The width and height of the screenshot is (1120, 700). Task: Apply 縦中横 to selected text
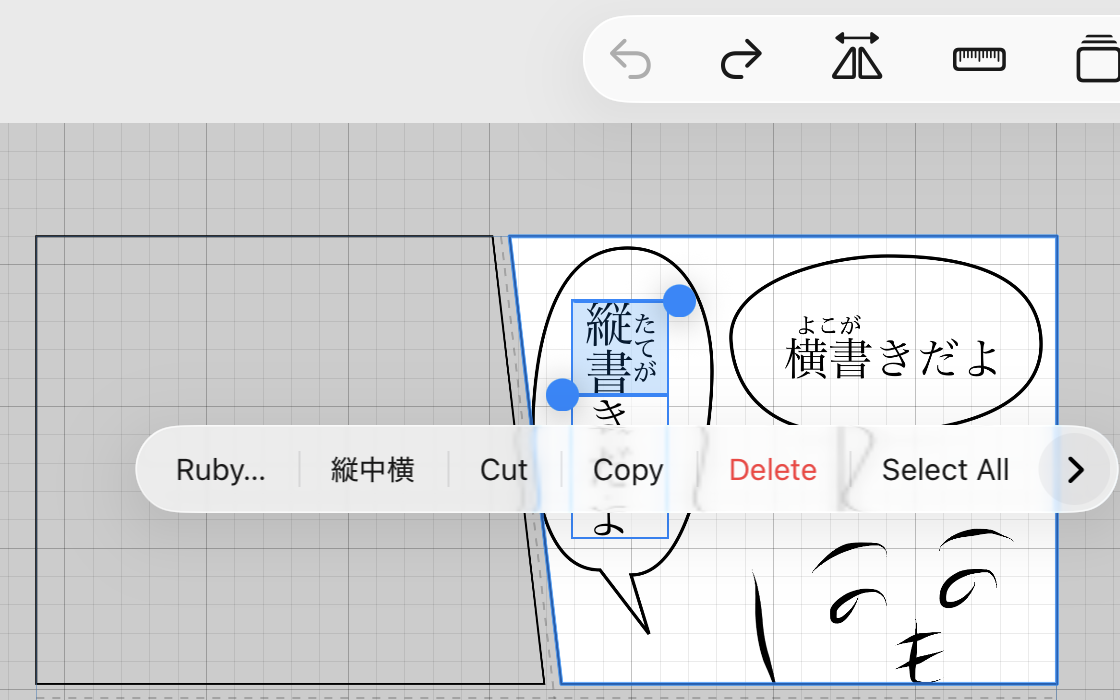(372, 469)
